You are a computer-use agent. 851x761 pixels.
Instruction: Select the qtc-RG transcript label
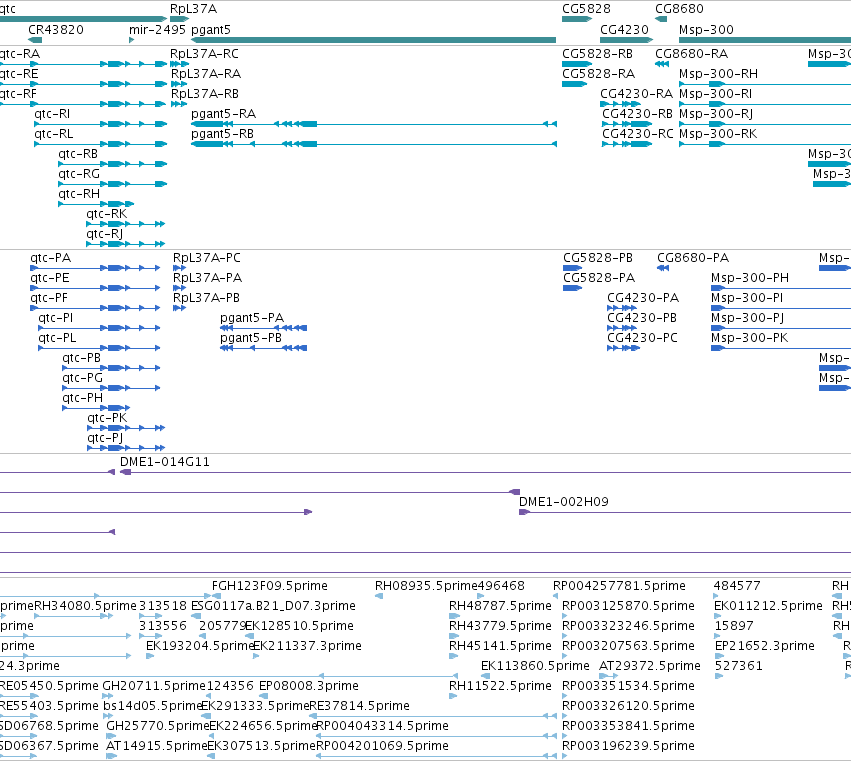coord(79,174)
